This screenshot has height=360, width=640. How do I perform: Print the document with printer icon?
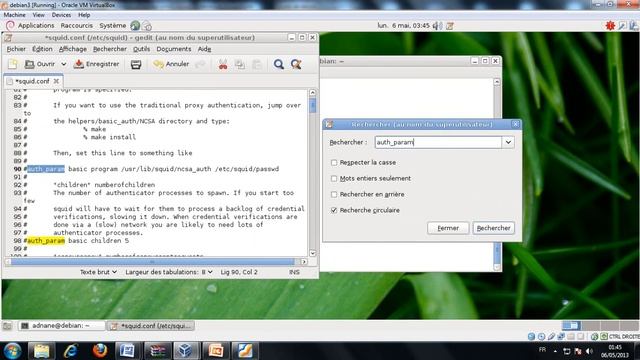pos(136,64)
